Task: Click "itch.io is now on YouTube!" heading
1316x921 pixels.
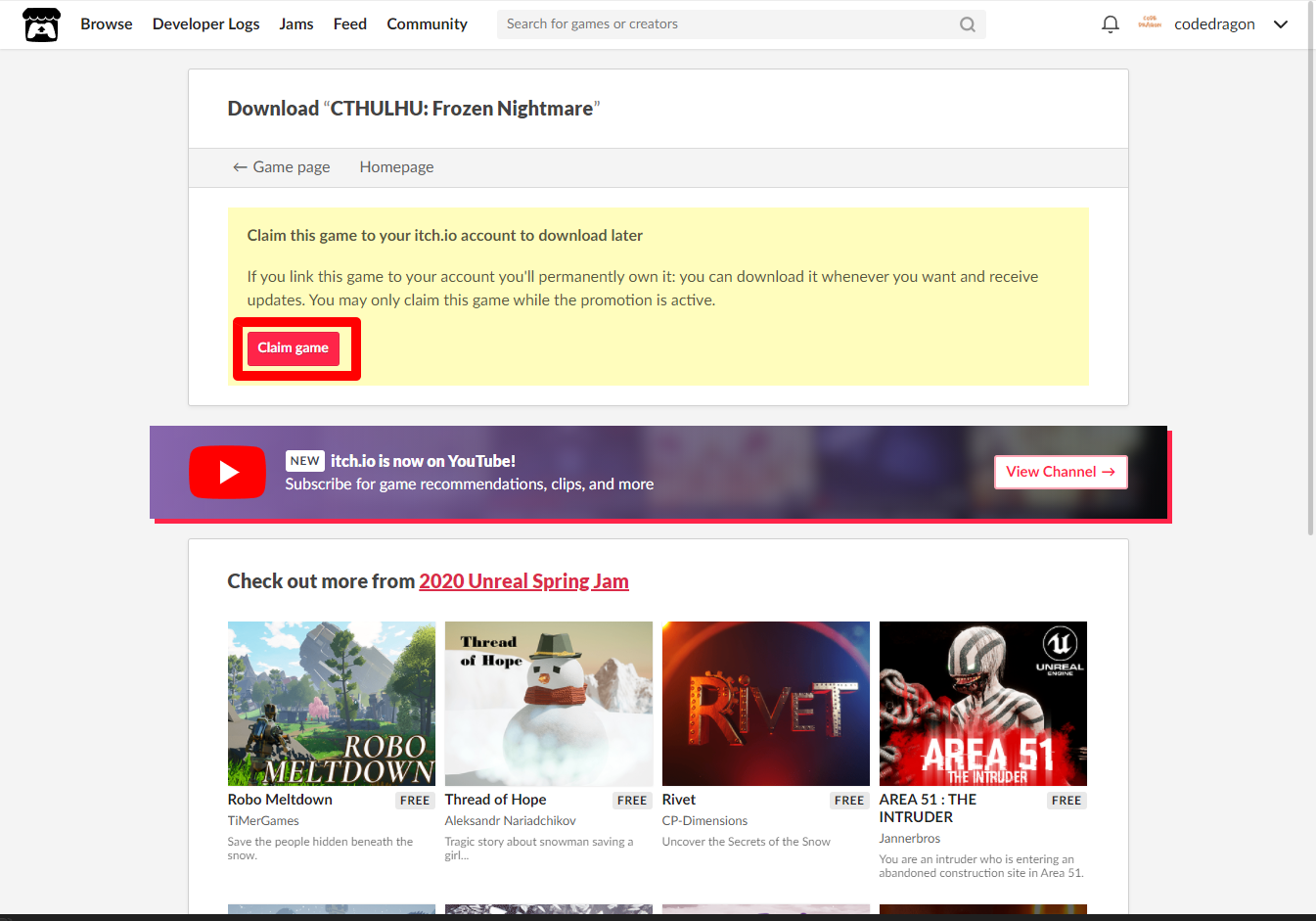Action: (x=423, y=461)
